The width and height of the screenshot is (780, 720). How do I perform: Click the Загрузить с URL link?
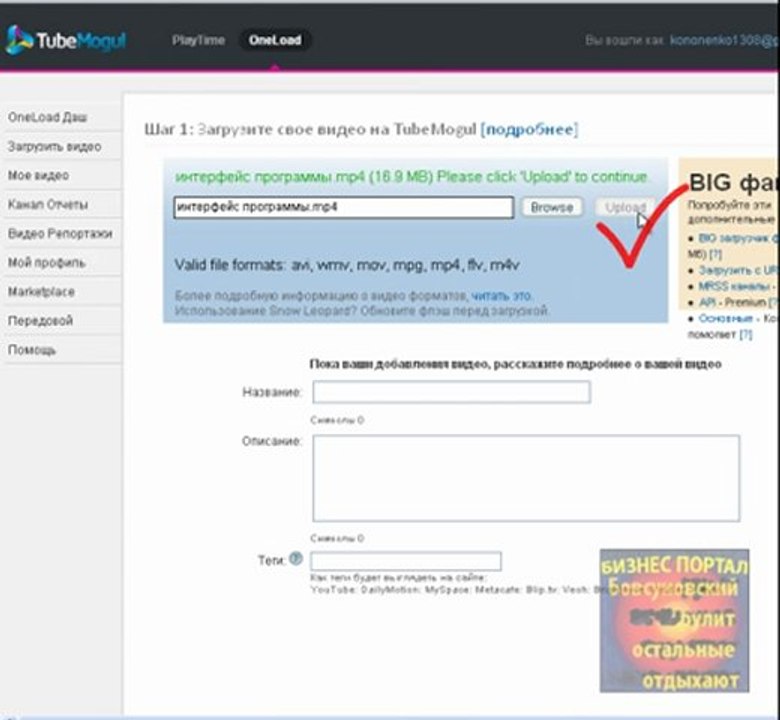738,270
